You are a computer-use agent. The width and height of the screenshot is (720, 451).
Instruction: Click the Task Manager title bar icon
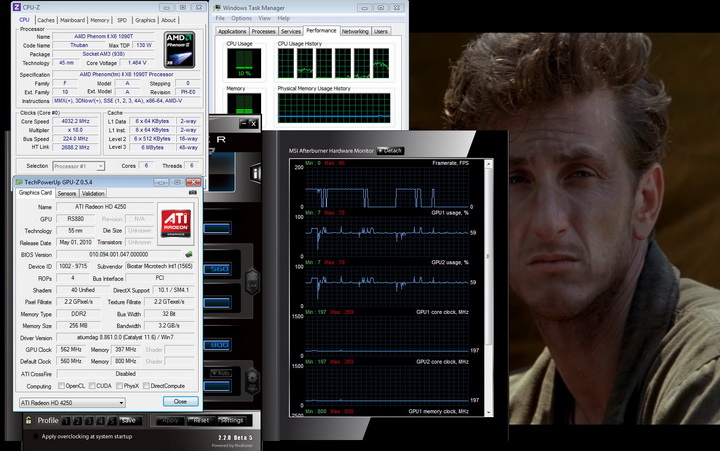(216, 8)
